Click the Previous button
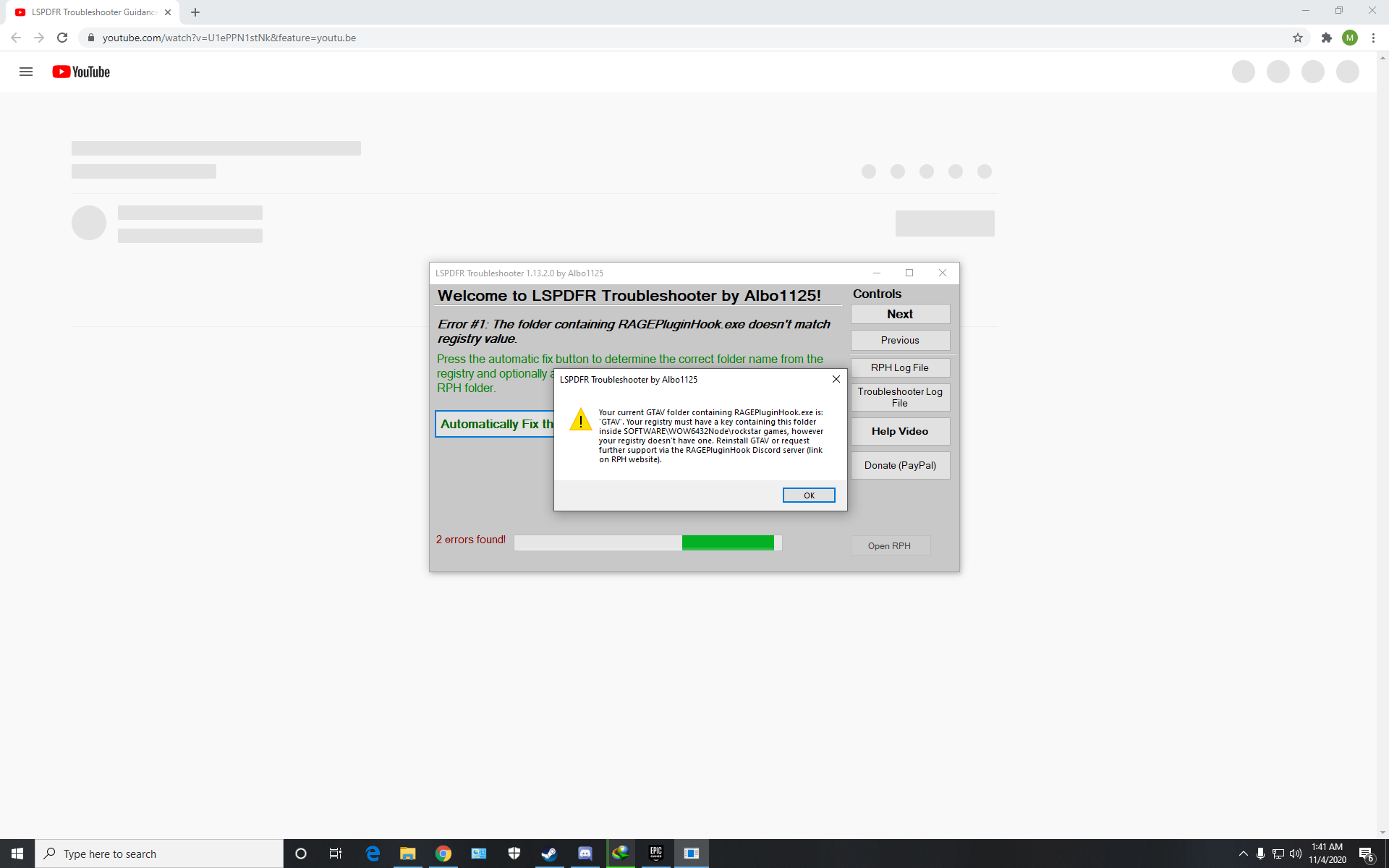This screenshot has height=868, width=1389. [899, 340]
